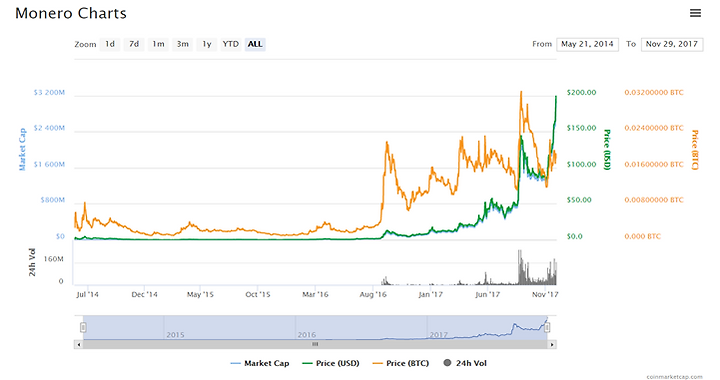Click the $100.00 price axis label
This screenshot has width=720, height=380.
pos(581,164)
